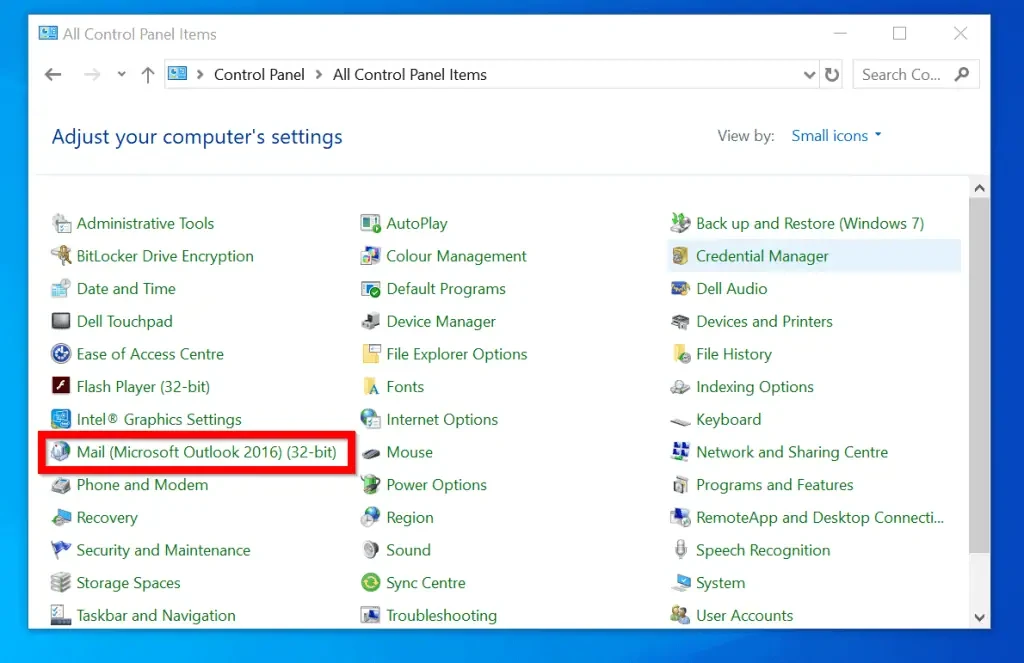Screen dimensions: 1024x663
Task: Select Control Panel in the breadcrumb path
Action: [x=259, y=75]
